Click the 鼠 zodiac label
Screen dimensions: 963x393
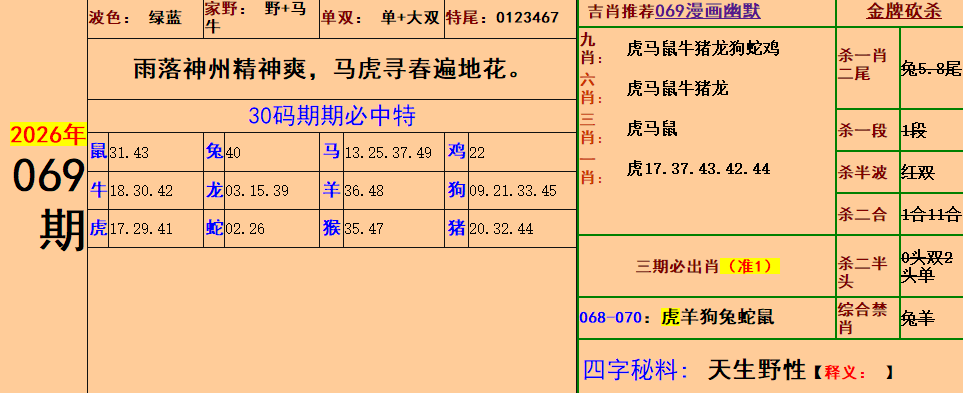(98, 151)
